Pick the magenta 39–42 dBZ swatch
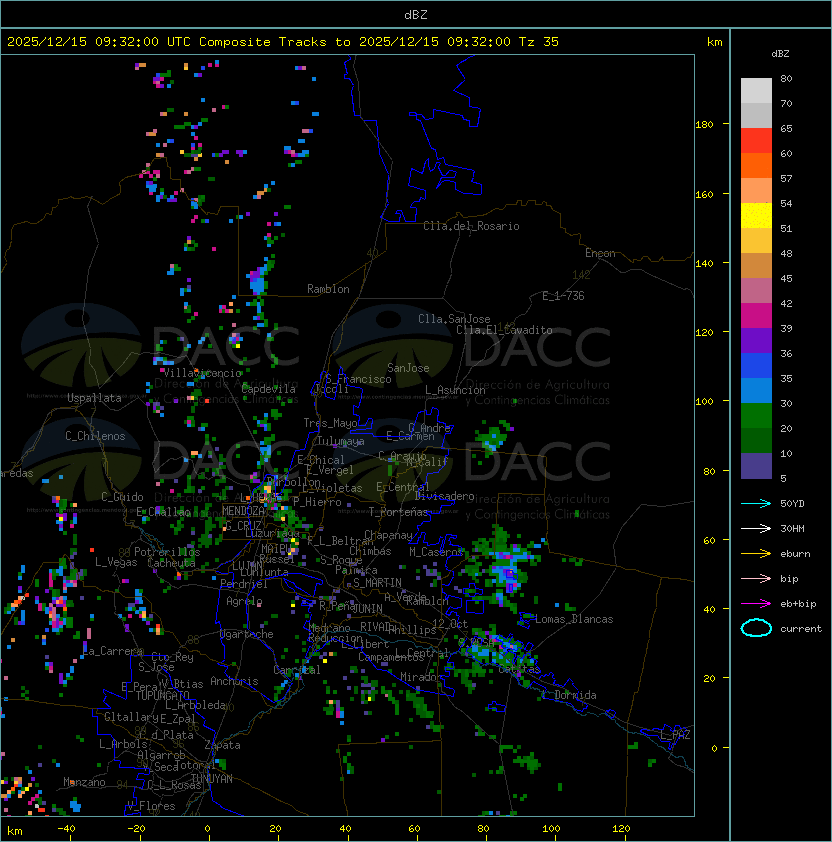 (x=756, y=315)
